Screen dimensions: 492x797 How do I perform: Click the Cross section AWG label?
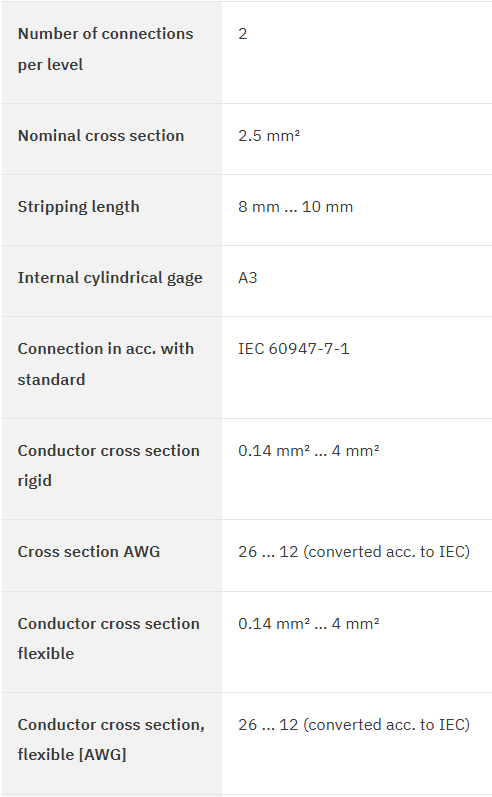point(89,551)
